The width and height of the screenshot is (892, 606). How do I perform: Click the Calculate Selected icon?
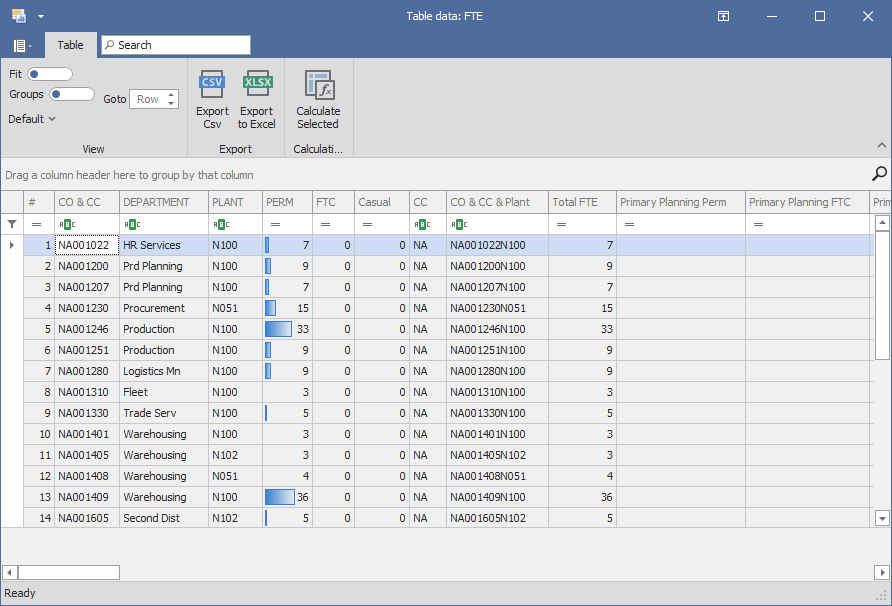click(318, 86)
